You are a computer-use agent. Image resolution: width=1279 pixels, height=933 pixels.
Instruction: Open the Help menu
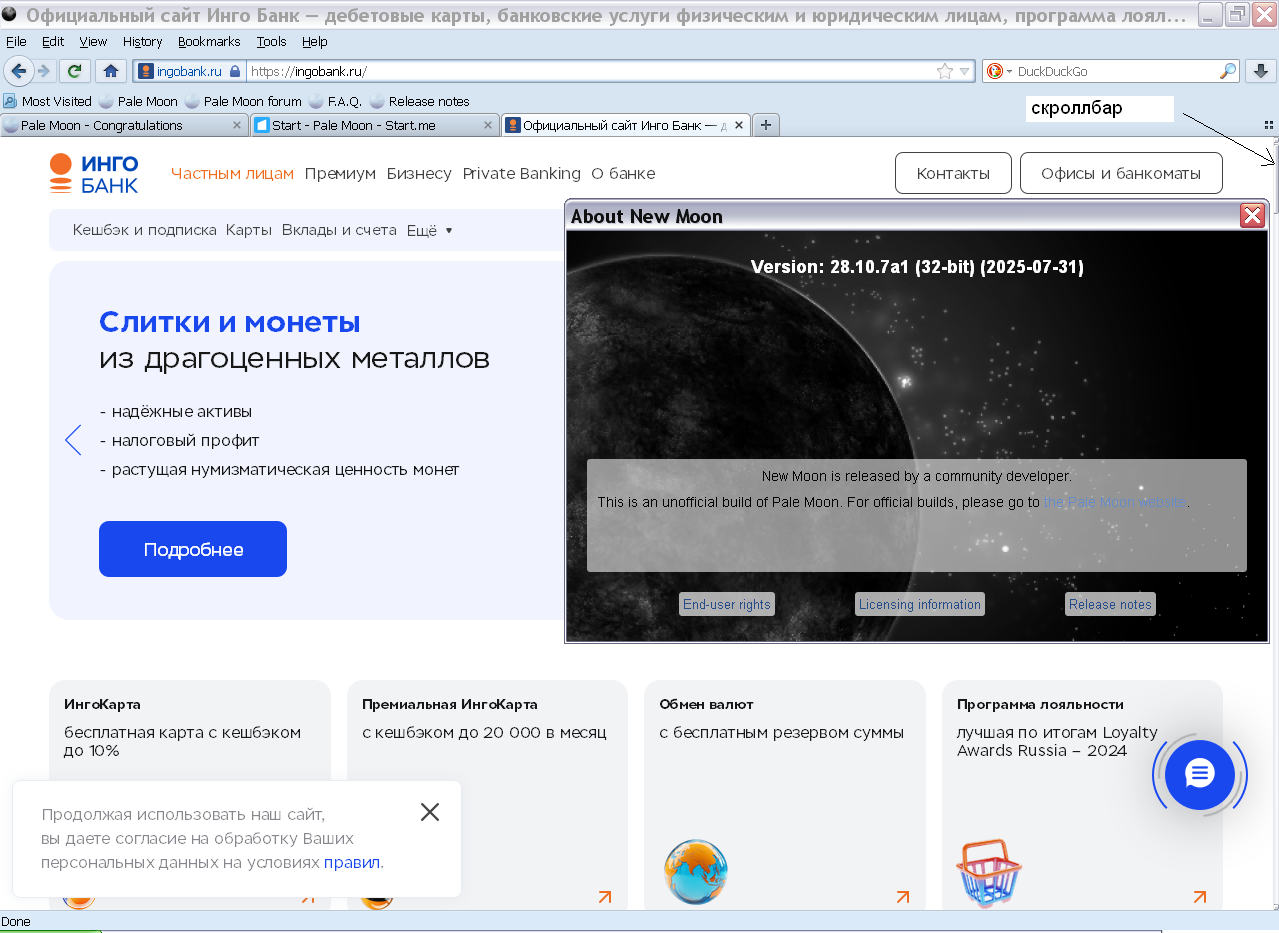tap(314, 42)
